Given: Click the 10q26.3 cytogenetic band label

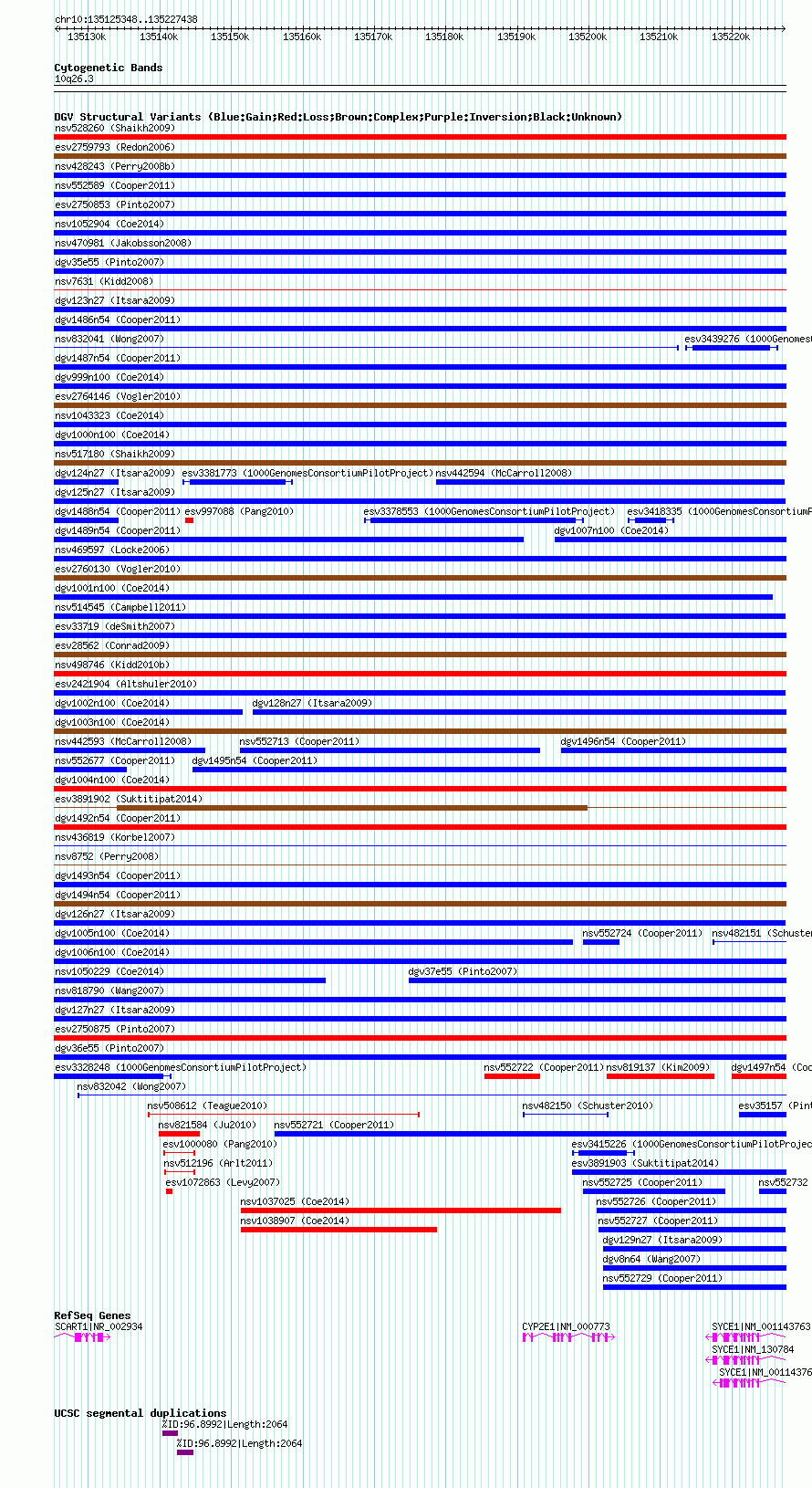Looking at the screenshot, I should point(74,79).
